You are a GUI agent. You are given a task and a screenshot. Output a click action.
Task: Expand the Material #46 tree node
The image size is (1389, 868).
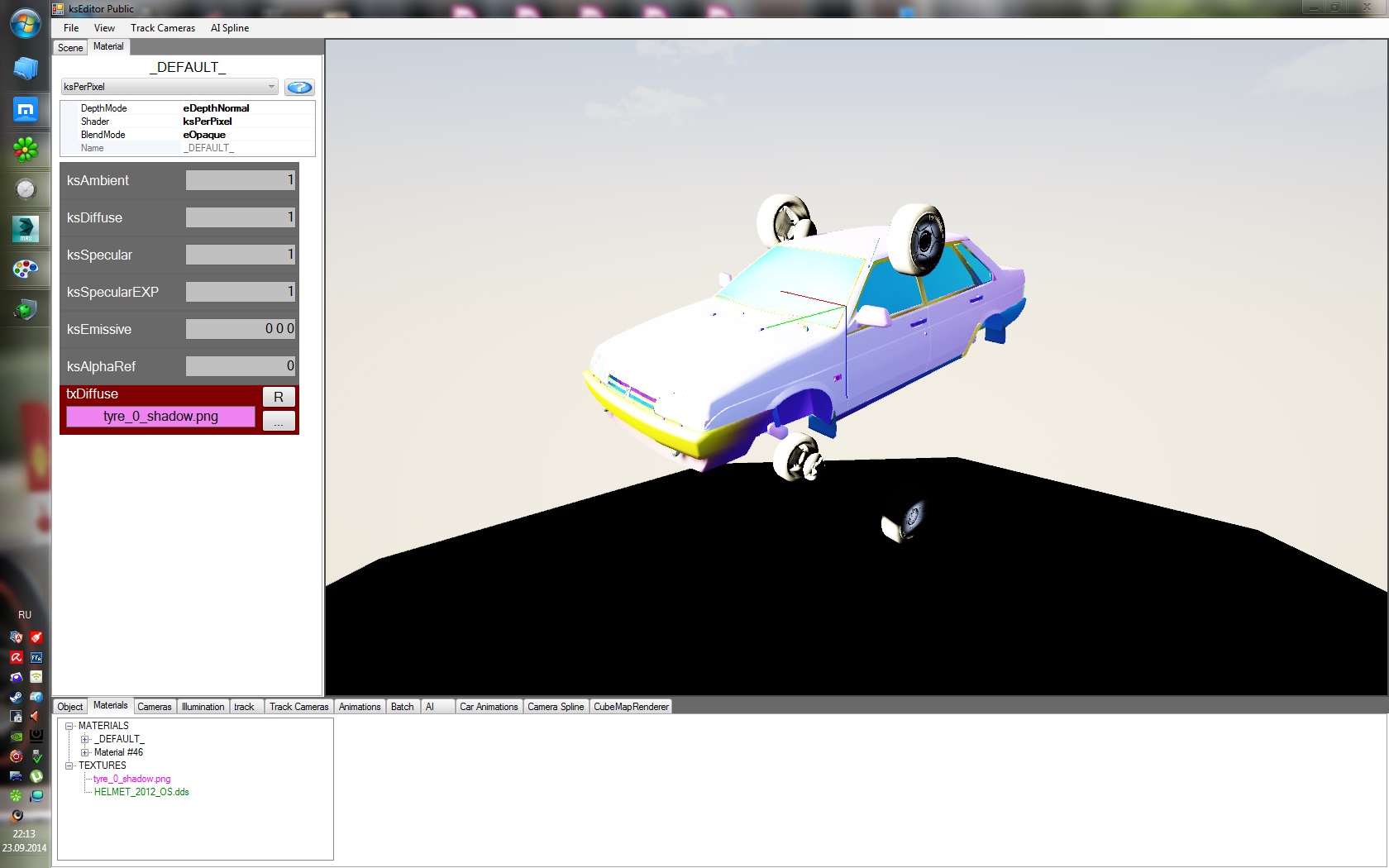84,752
